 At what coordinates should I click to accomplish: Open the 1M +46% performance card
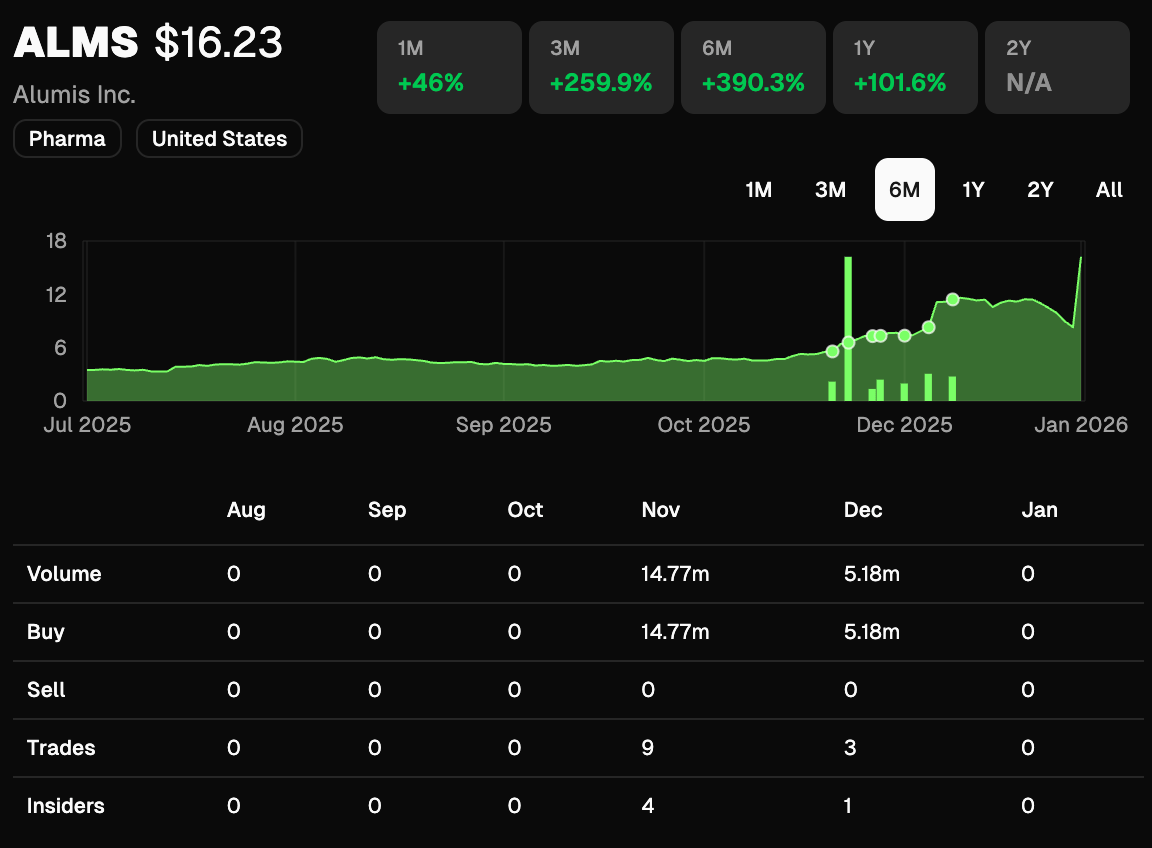[x=449, y=67]
